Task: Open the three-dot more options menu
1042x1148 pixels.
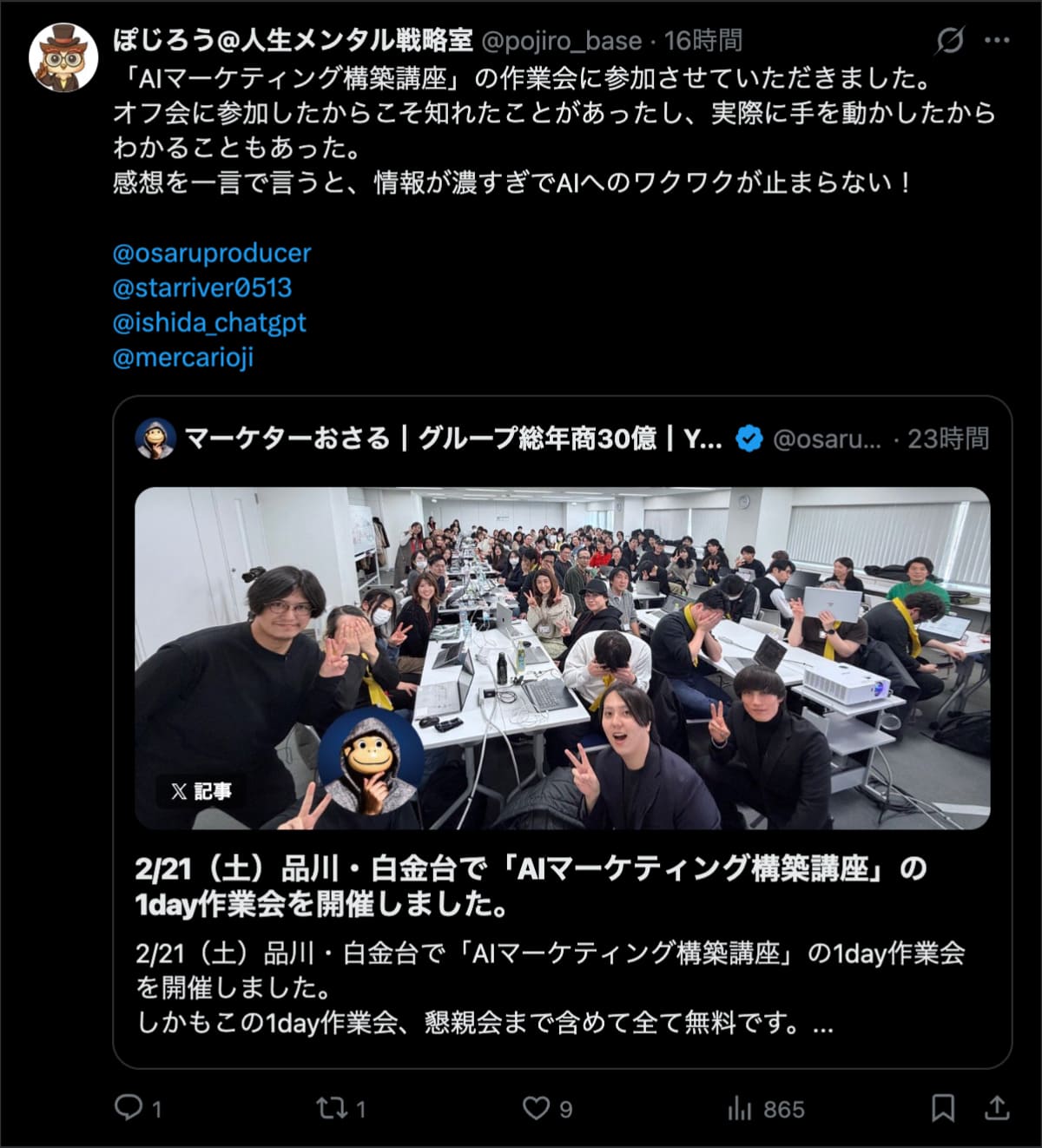Action: 997,40
